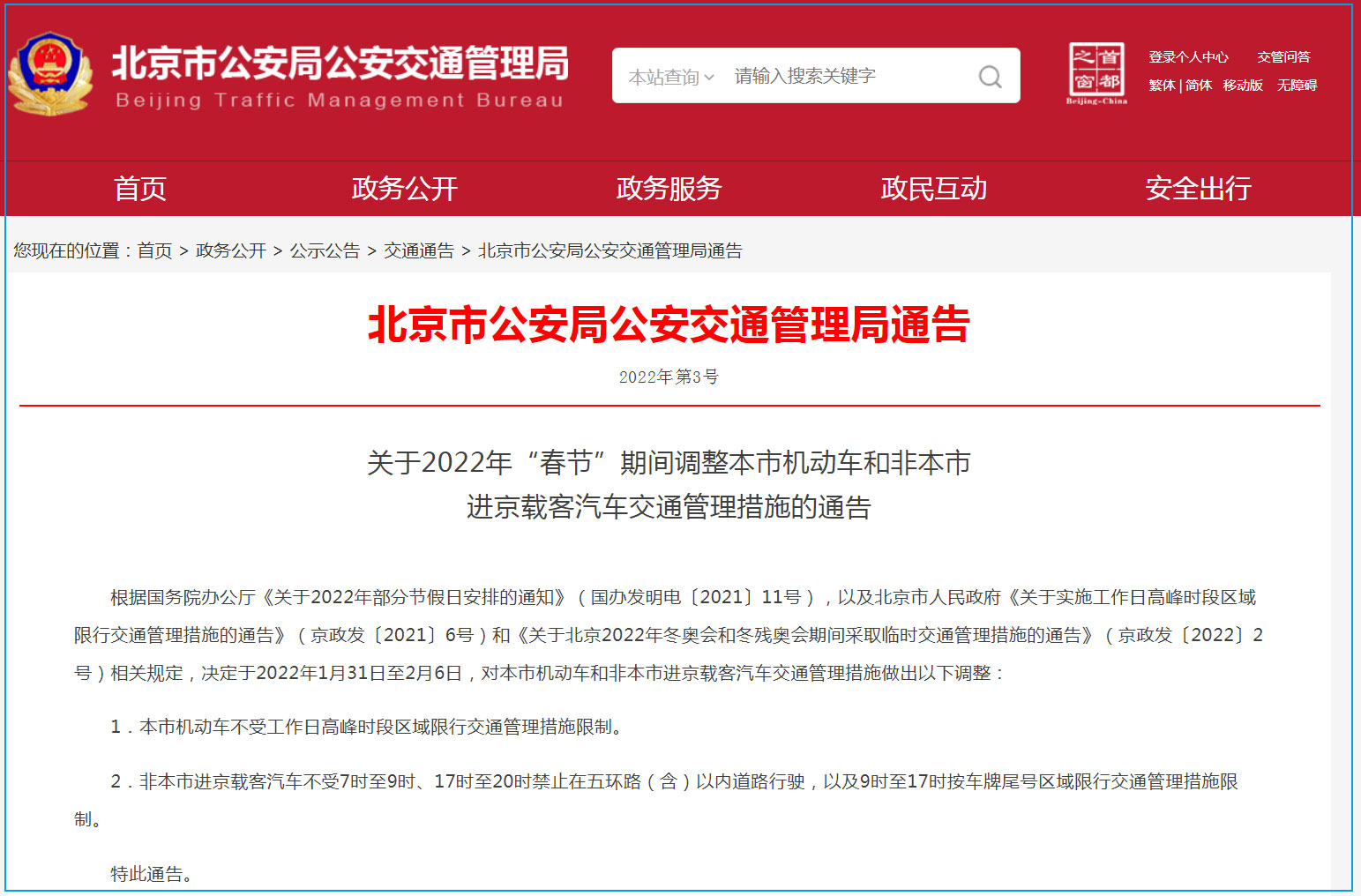This screenshot has width=1361, height=896.
Task: Click 首页 in the breadcrumb trail
Action: click(x=154, y=250)
